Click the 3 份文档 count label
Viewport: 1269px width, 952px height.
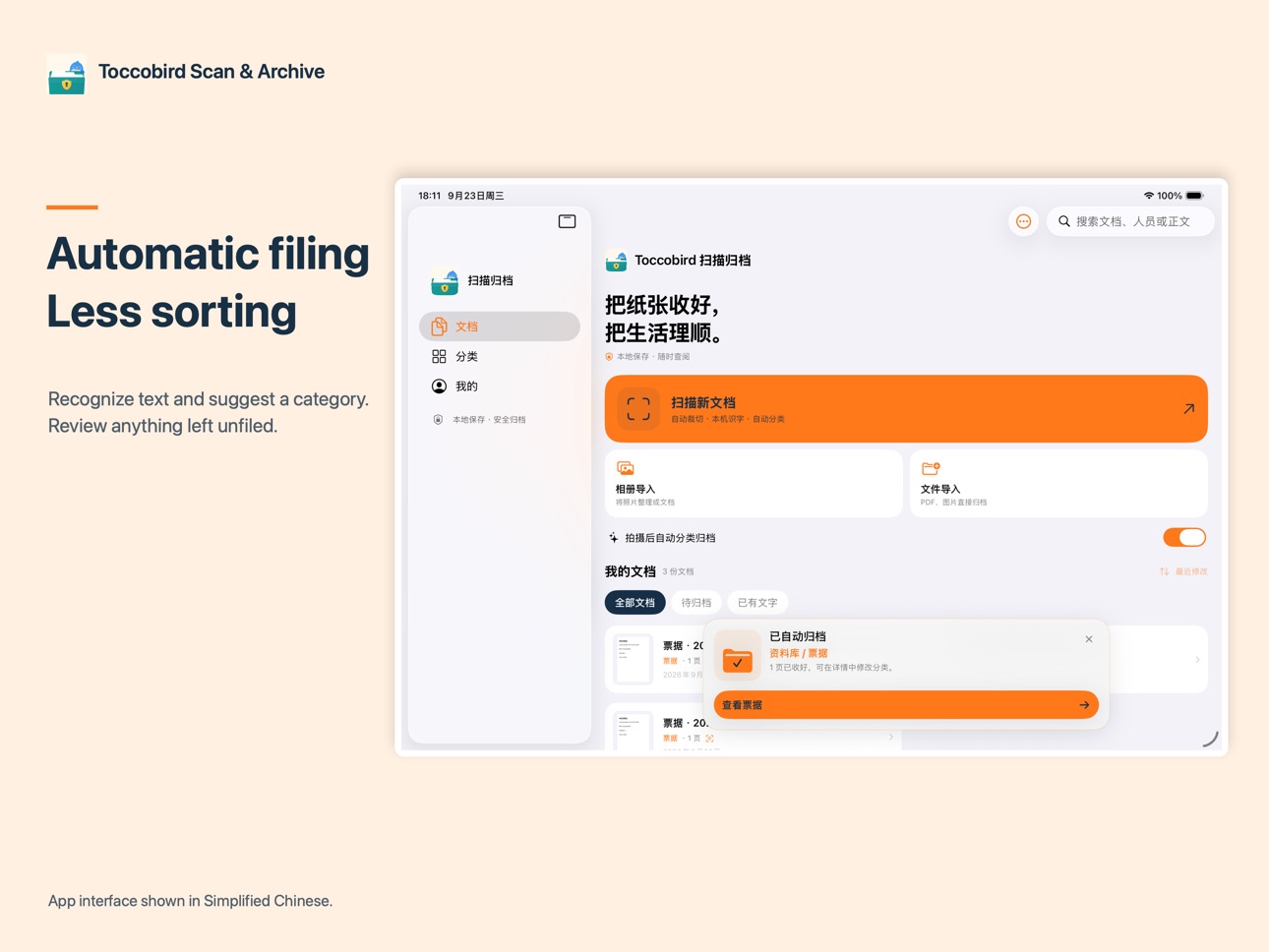point(678,571)
